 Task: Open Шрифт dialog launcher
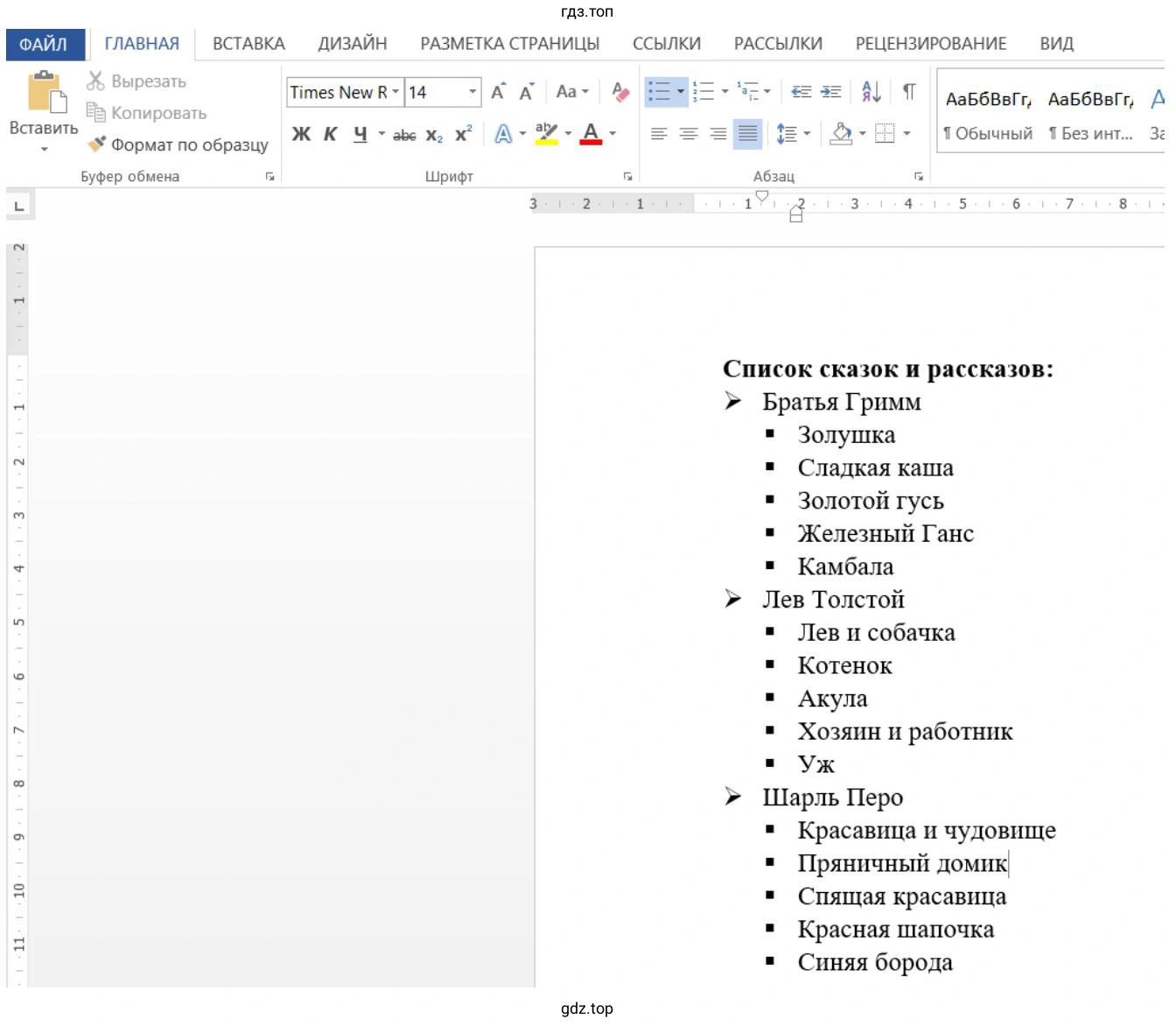tap(627, 176)
